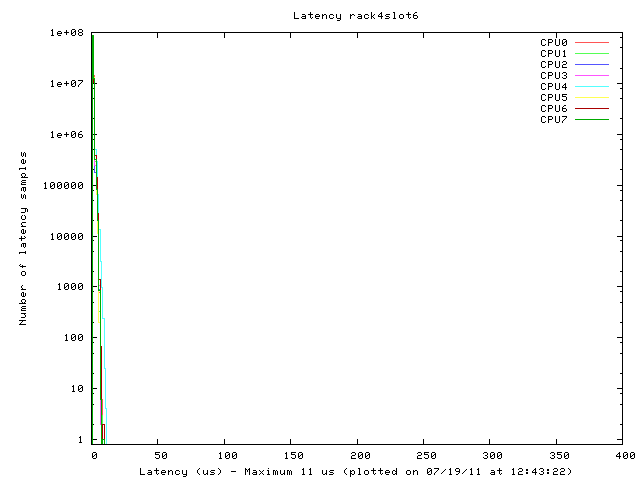This screenshot has height=480, width=640.
Task: Click the magenta CPU3 legend line sample
Action: coord(592,76)
